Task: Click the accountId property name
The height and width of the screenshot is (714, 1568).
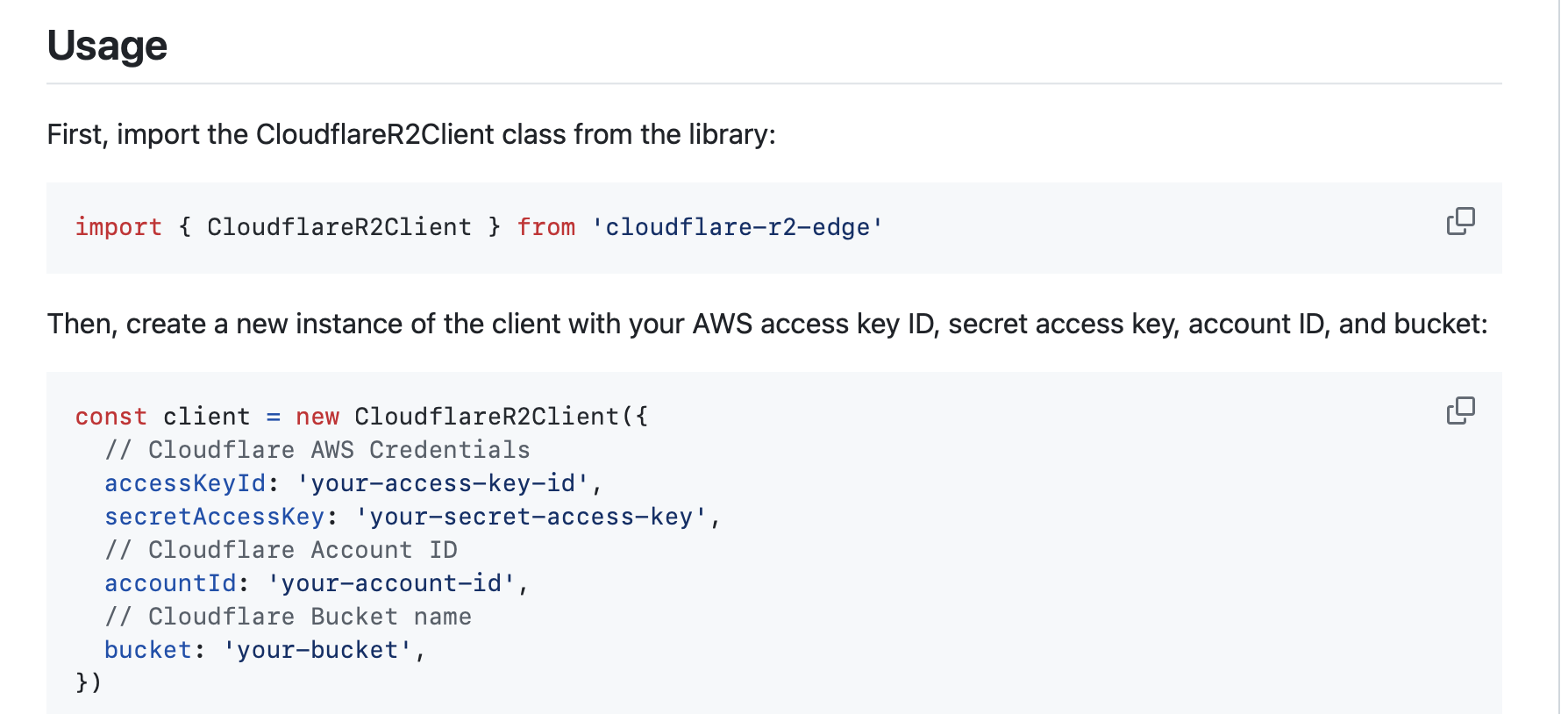Action: pos(170,583)
